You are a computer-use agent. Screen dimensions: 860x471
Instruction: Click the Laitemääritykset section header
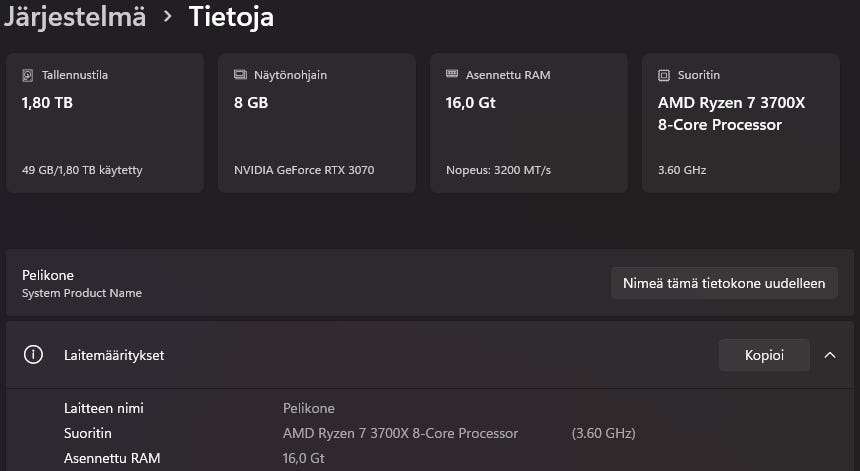(x=114, y=355)
